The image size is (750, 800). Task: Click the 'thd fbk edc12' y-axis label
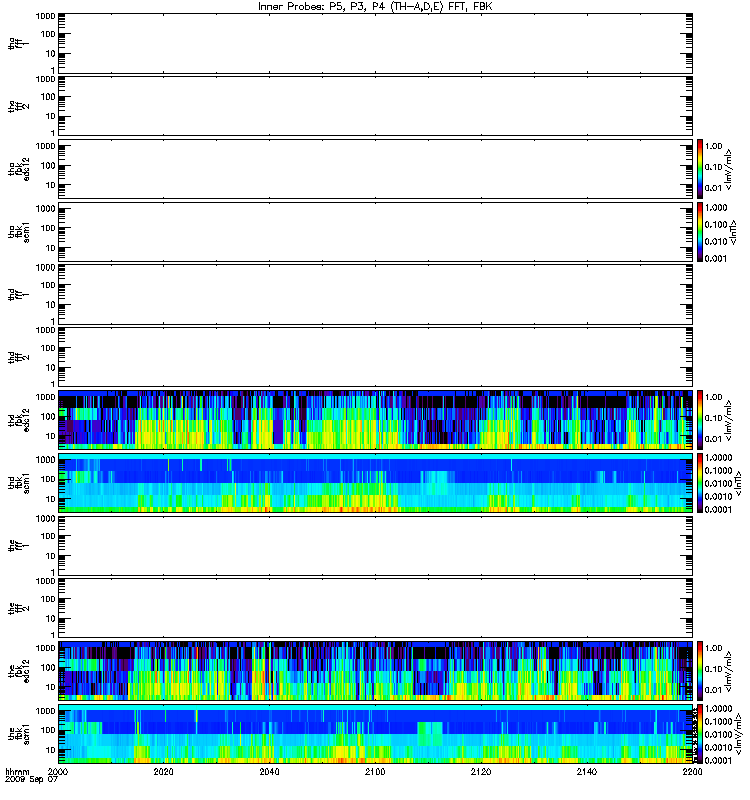click(18, 420)
